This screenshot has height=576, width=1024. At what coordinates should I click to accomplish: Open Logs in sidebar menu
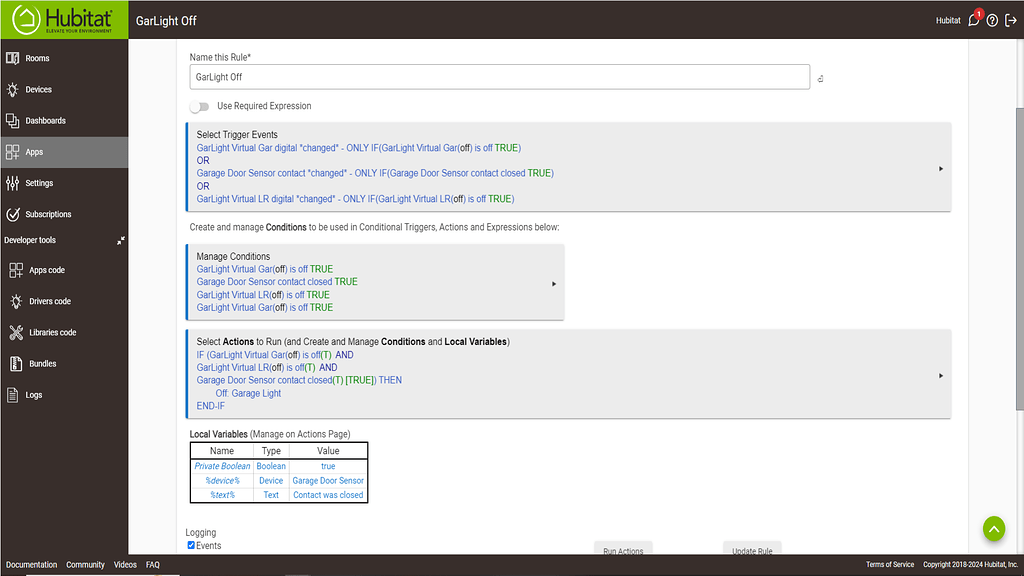click(x=34, y=395)
